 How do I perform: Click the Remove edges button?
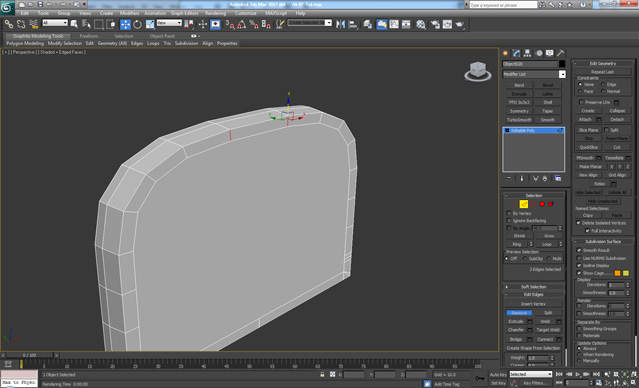pos(519,313)
